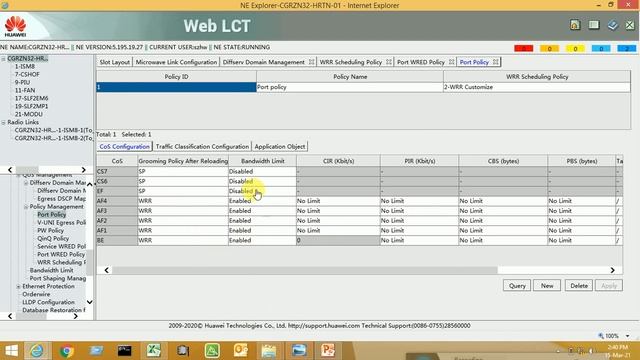640x360 pixels.
Task: Click the yellow minor alarm counter
Action: pyautogui.click(x=575, y=48)
